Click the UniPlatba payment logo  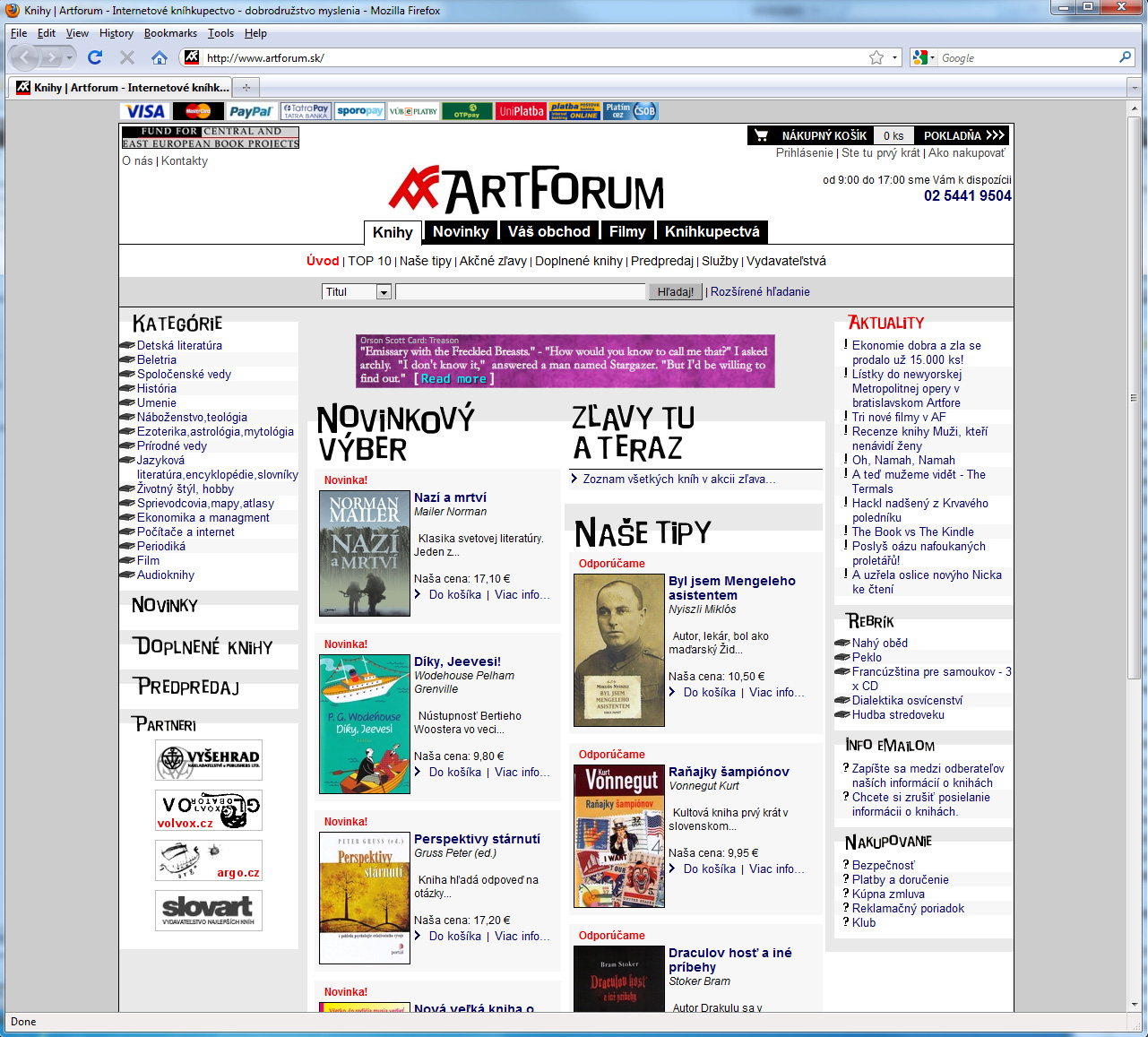[x=522, y=111]
